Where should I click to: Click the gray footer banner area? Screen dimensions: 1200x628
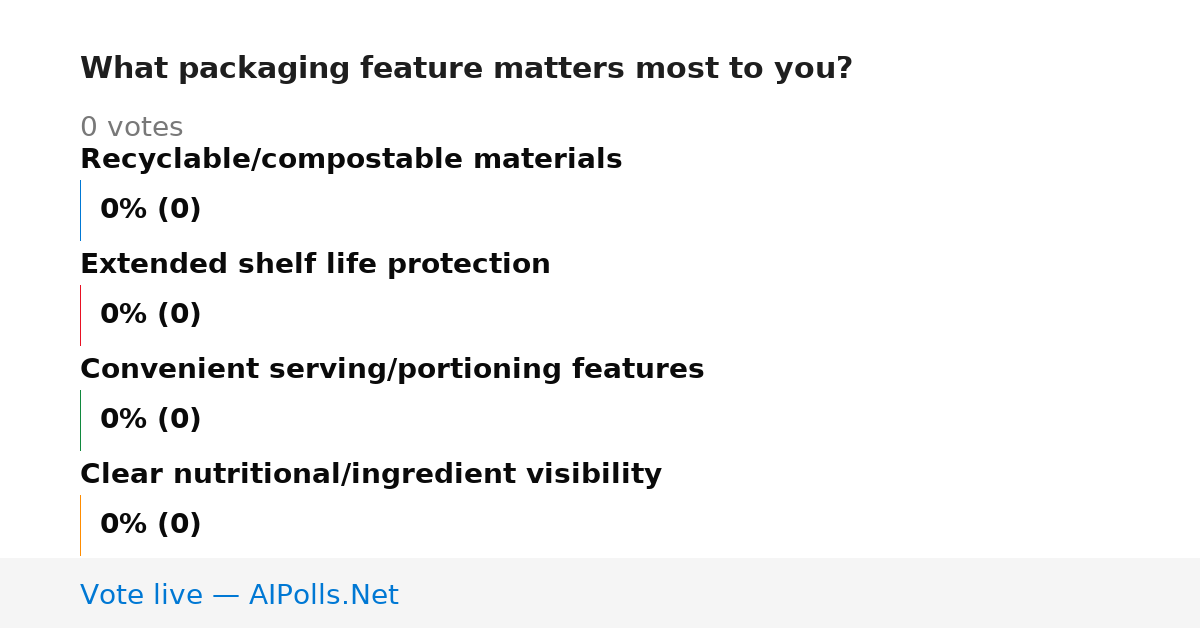600,593
